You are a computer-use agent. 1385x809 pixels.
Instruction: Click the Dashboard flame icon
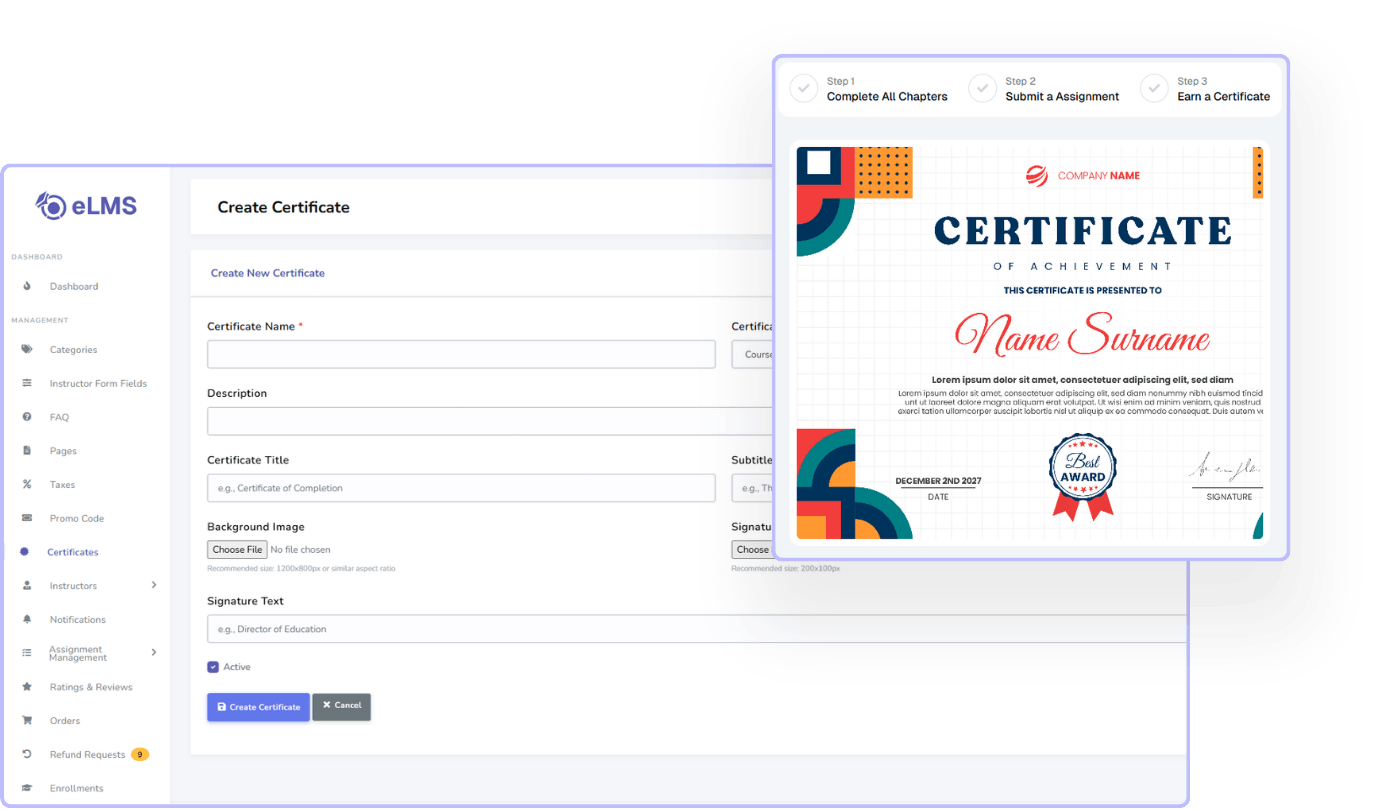point(27,286)
